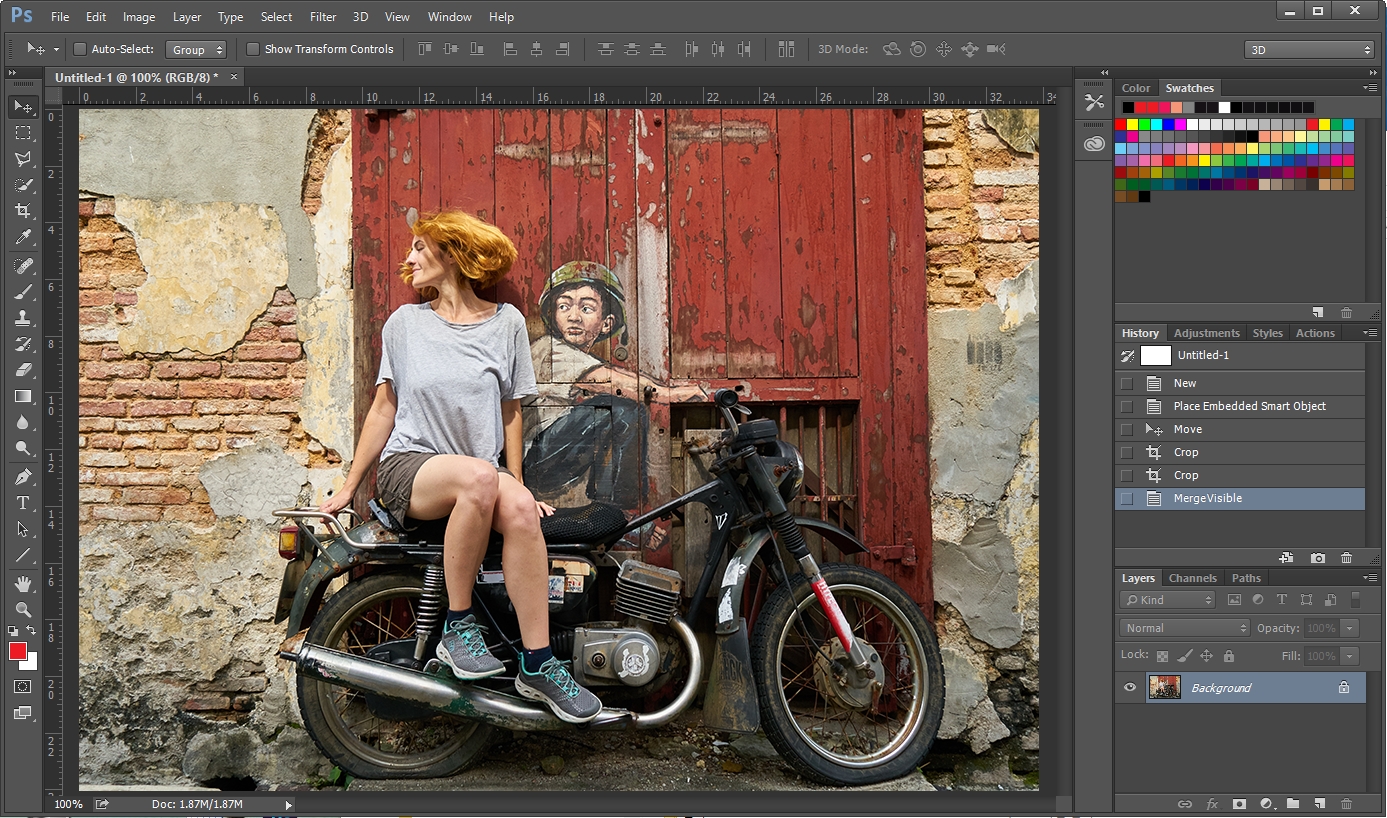
Task: Click the Delete Layer trash icon
Action: 1346,803
